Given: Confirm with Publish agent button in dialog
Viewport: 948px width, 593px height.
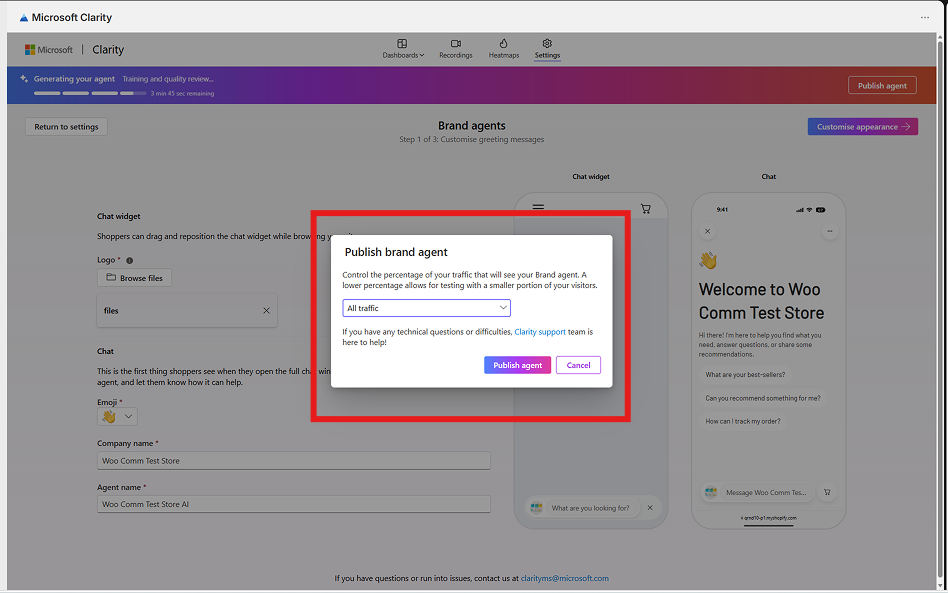Looking at the screenshot, I should click(x=518, y=365).
